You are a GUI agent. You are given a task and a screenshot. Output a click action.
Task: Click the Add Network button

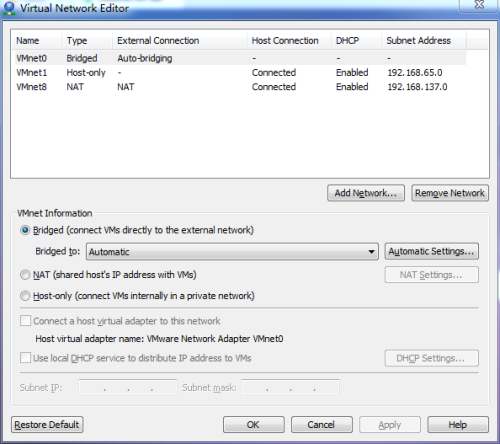pyautogui.click(x=366, y=193)
